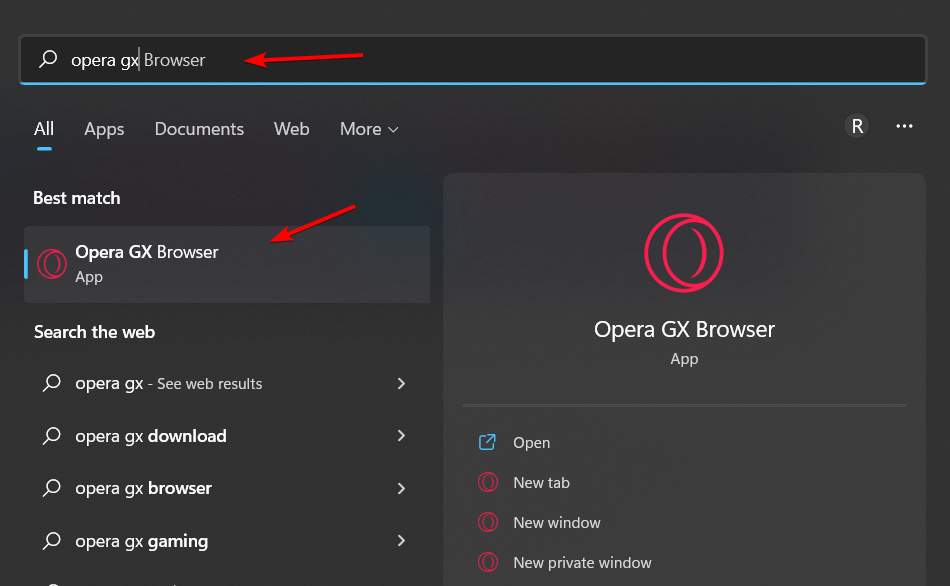Click the Open external-link icon
This screenshot has width=950, height=586.
click(x=487, y=442)
